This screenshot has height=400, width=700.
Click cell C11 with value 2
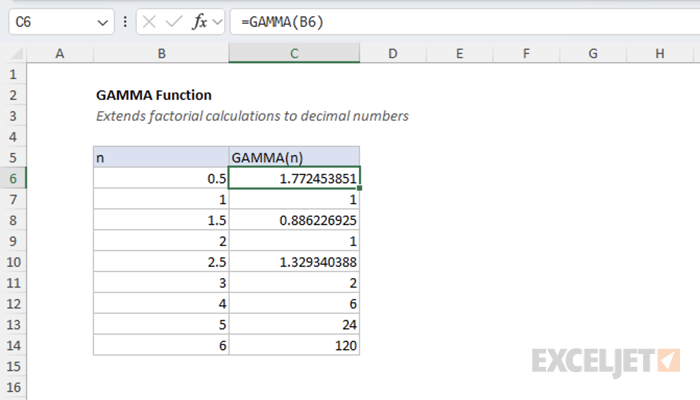(x=294, y=283)
